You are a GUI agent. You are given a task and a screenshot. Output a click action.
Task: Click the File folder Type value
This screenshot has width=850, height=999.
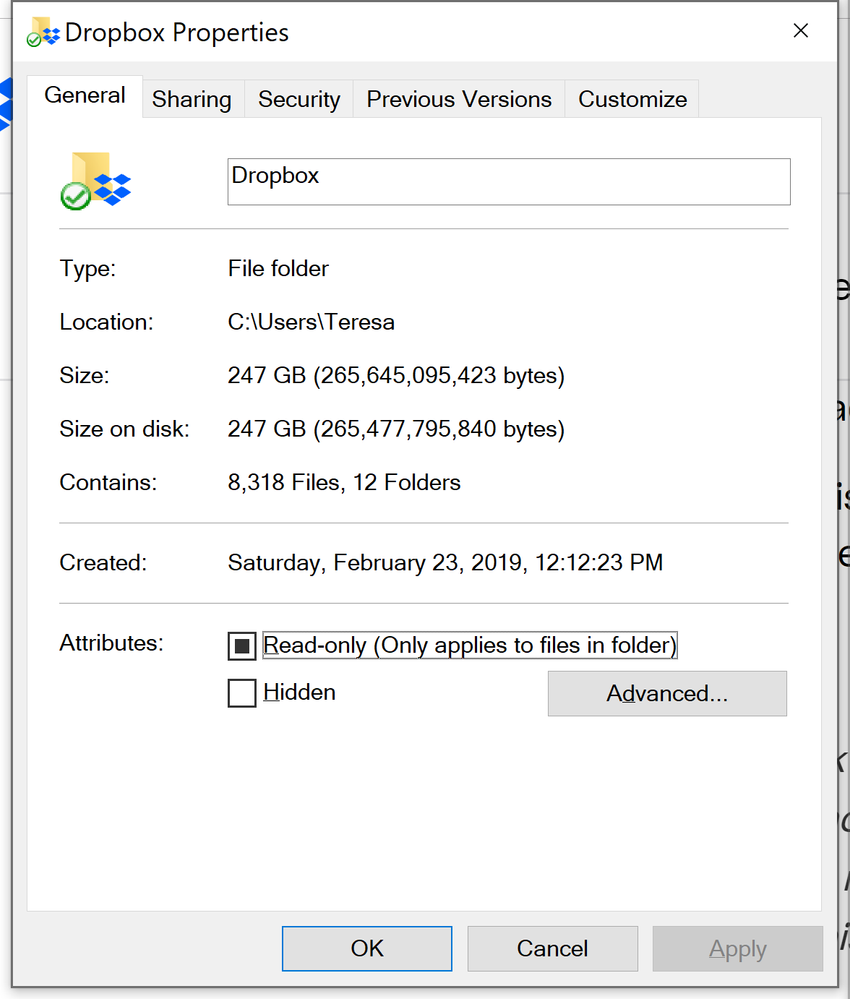tap(278, 268)
